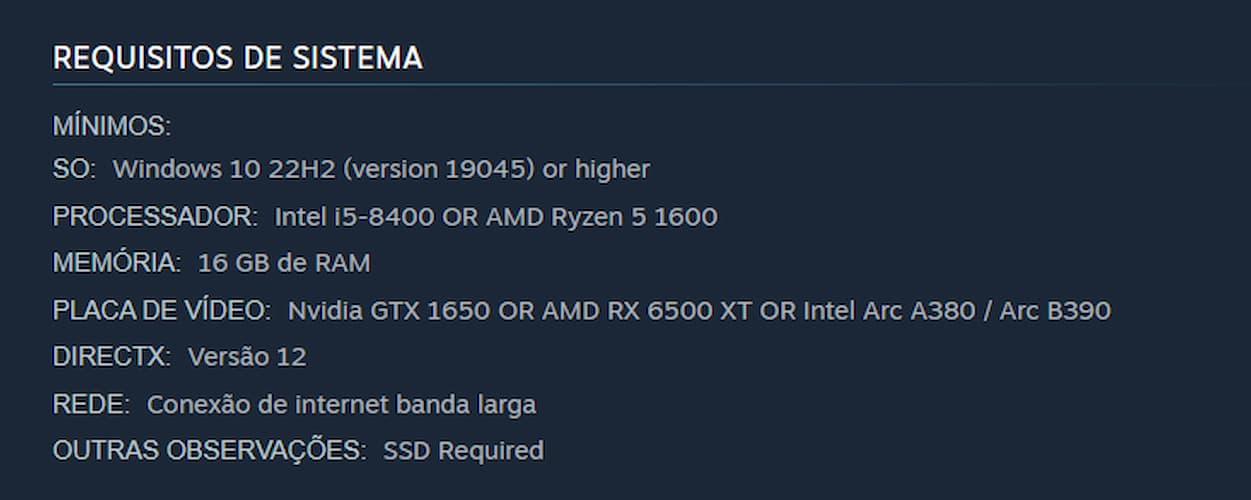Click the REDE label

click(x=91, y=405)
